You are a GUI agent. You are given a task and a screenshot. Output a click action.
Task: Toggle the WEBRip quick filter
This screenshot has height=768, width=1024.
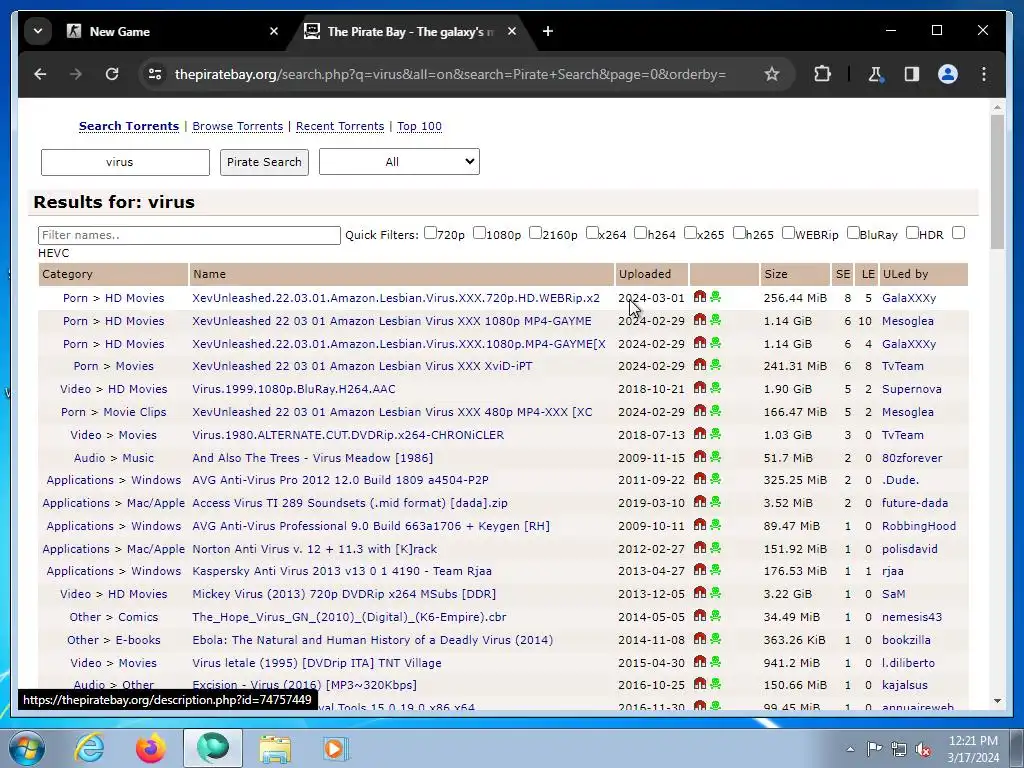788,232
